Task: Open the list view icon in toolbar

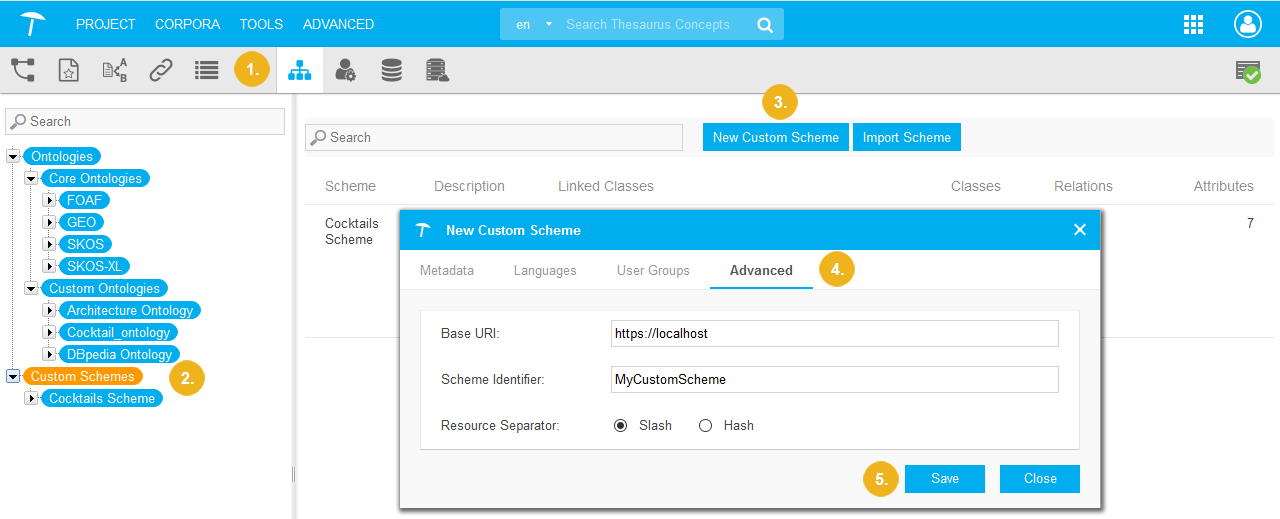Action: 207,70
